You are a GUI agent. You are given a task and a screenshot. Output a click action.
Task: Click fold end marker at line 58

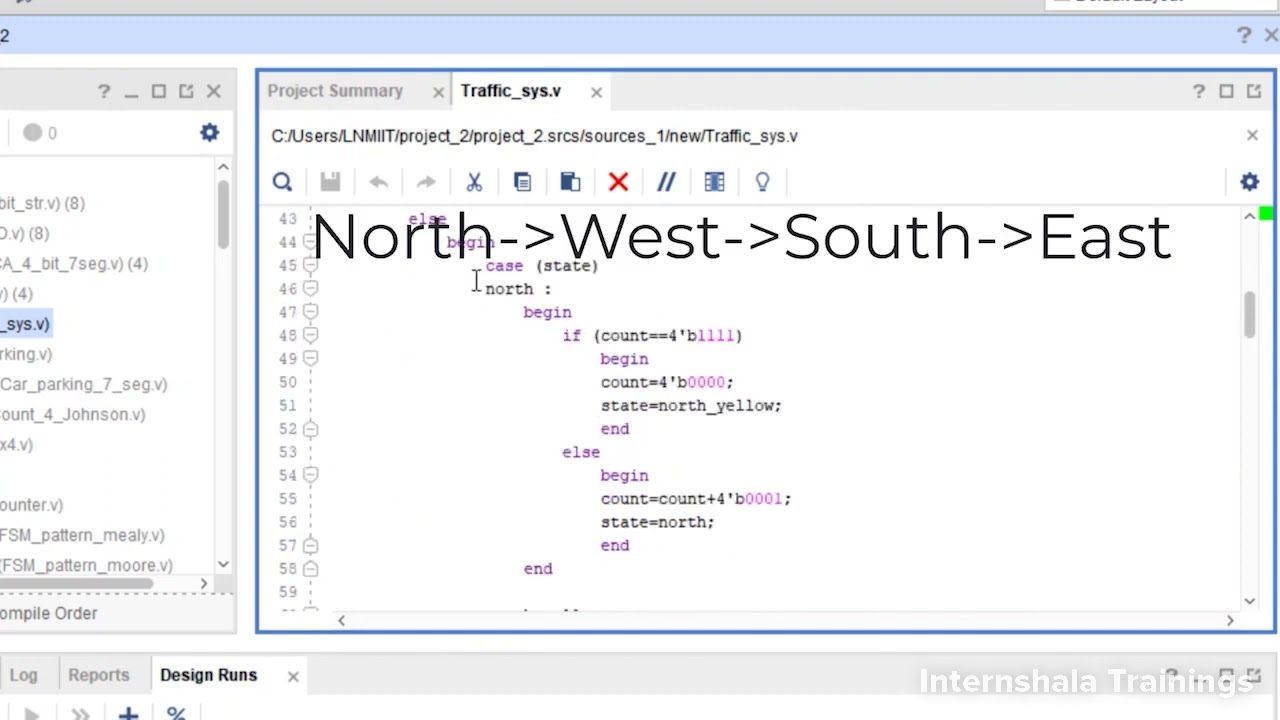(310, 568)
